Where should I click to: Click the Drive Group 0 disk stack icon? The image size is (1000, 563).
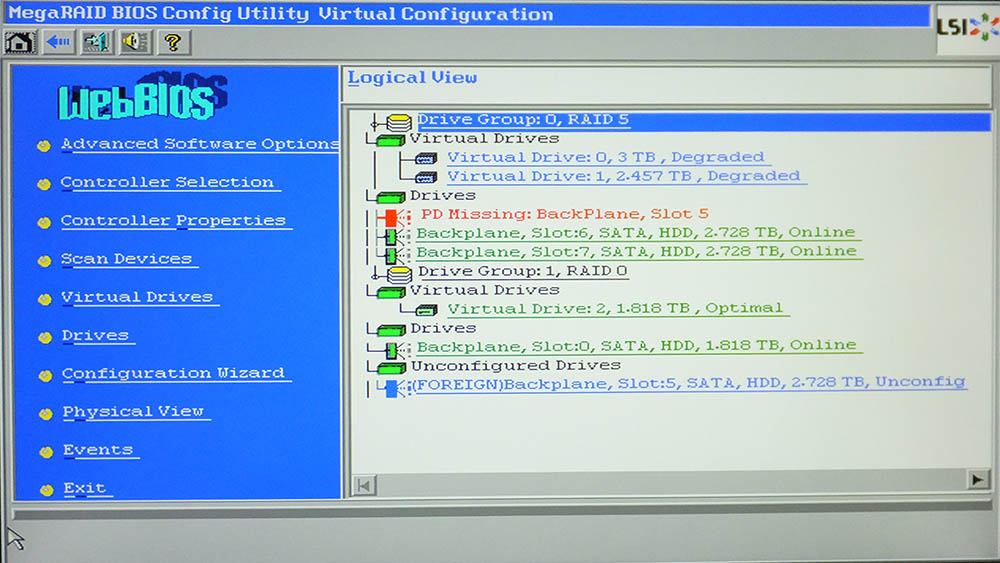click(x=399, y=121)
